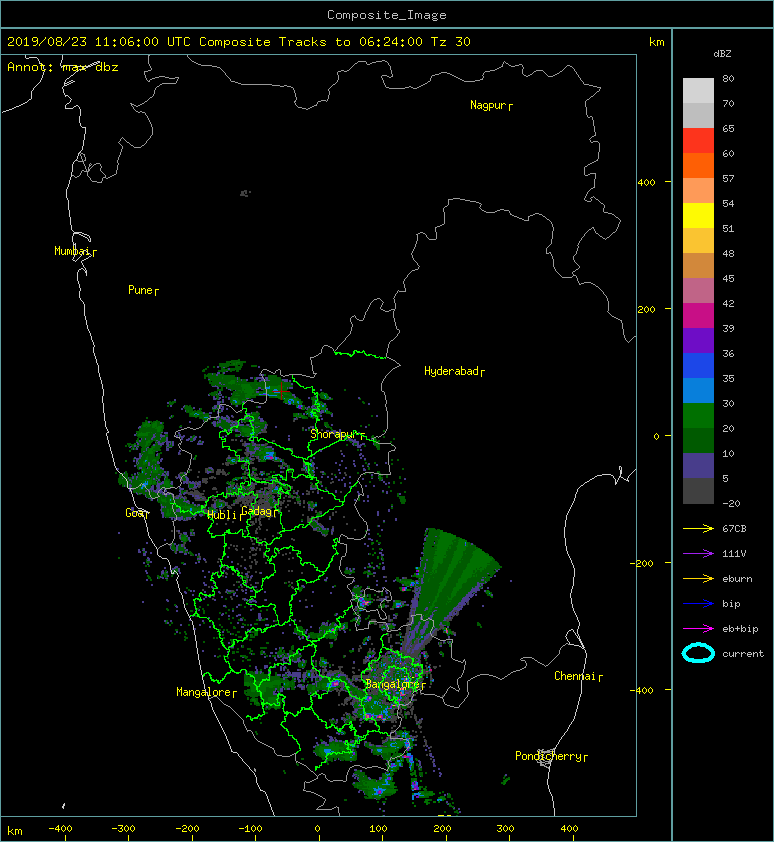Click the red radar center cross marker

click(x=281, y=391)
